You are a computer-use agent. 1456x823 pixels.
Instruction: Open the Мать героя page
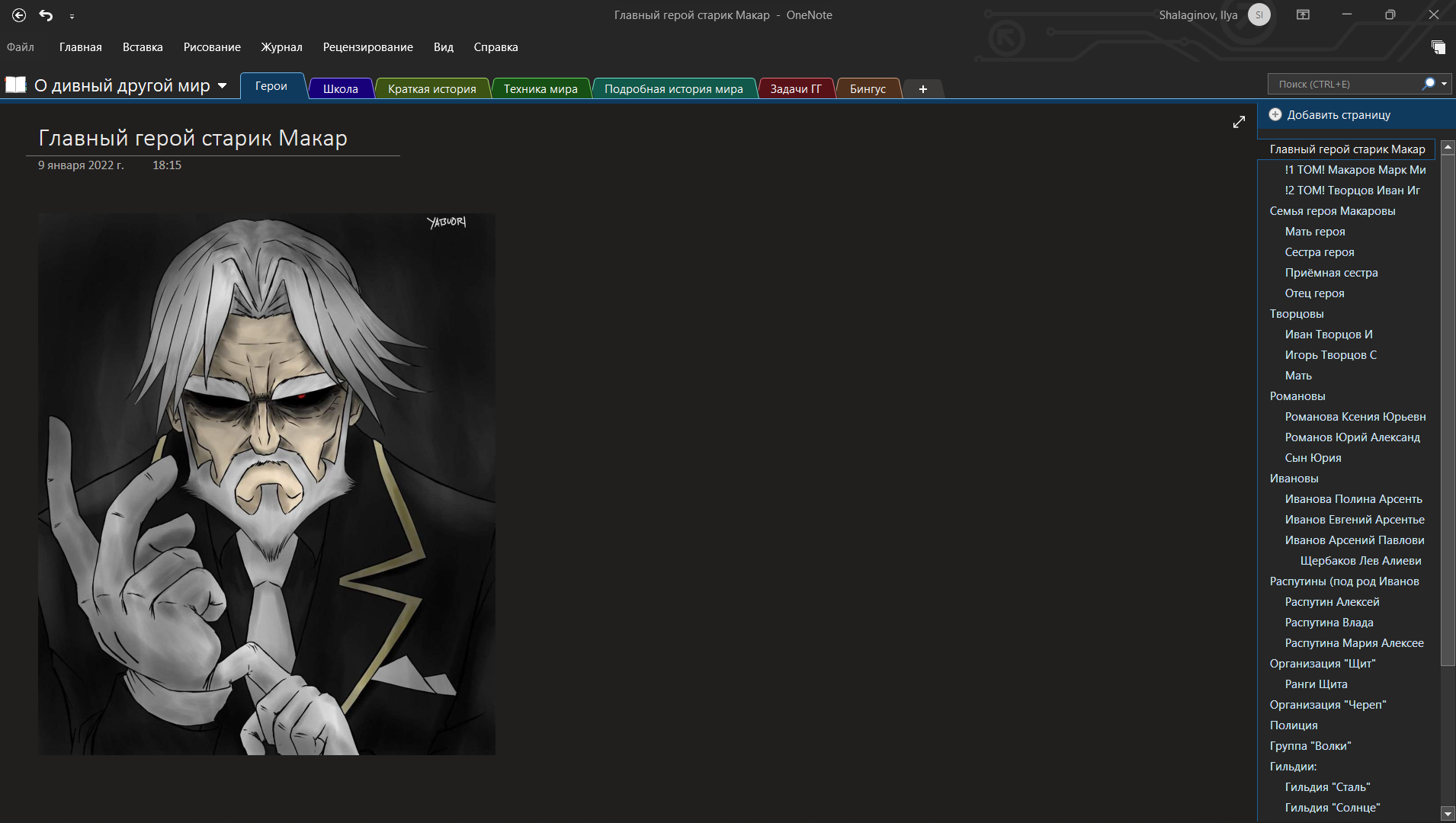coord(1314,232)
